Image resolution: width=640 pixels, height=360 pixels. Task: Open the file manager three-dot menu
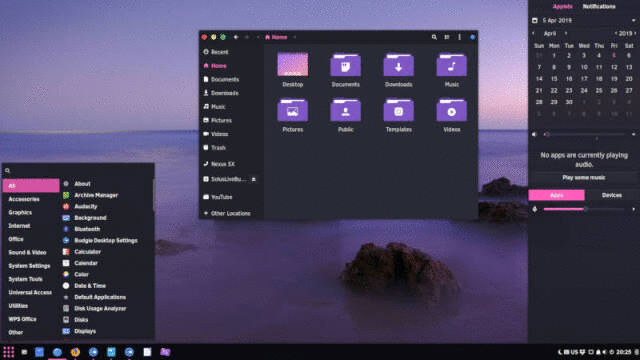(x=459, y=37)
